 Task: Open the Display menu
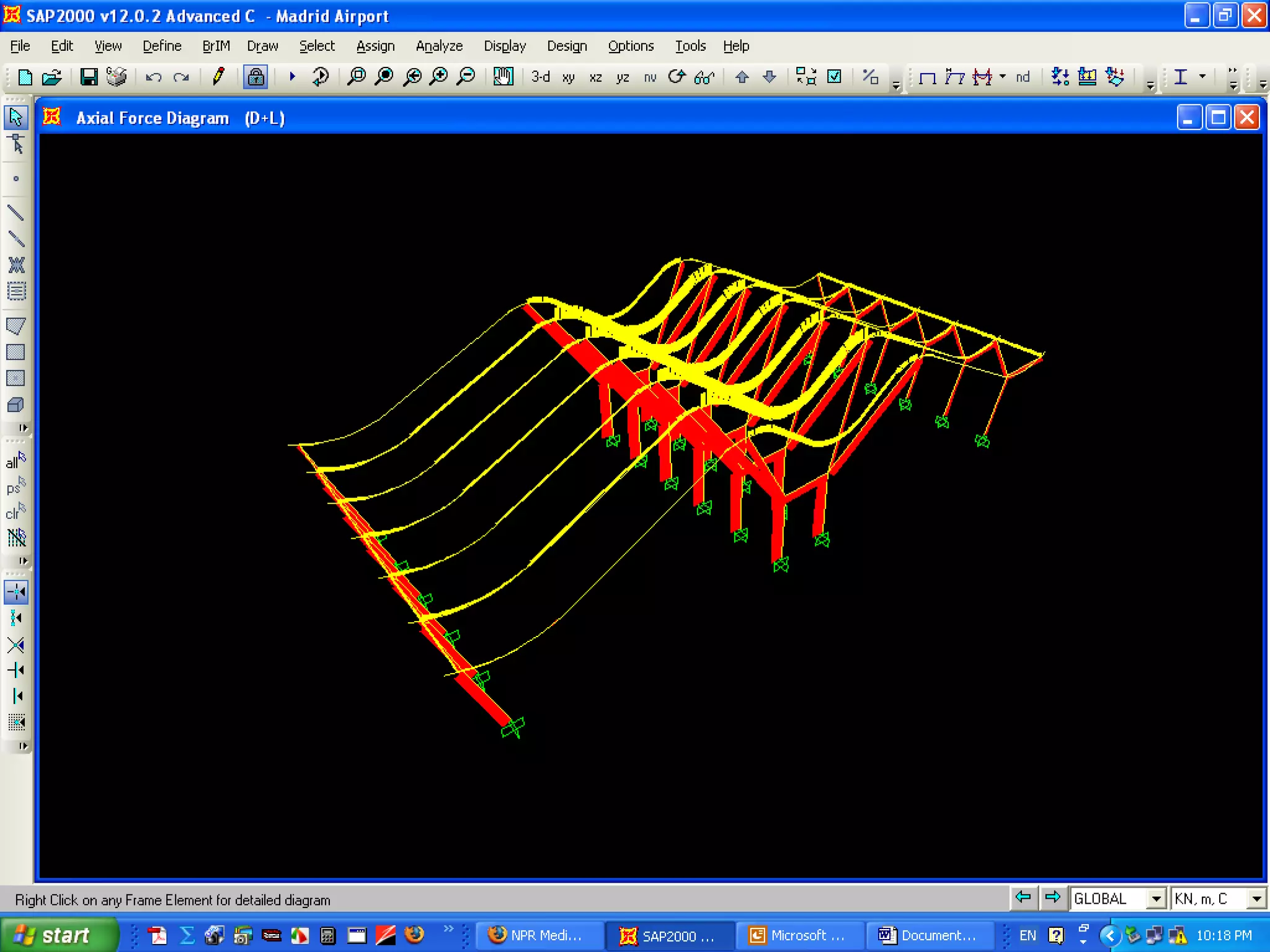[505, 46]
